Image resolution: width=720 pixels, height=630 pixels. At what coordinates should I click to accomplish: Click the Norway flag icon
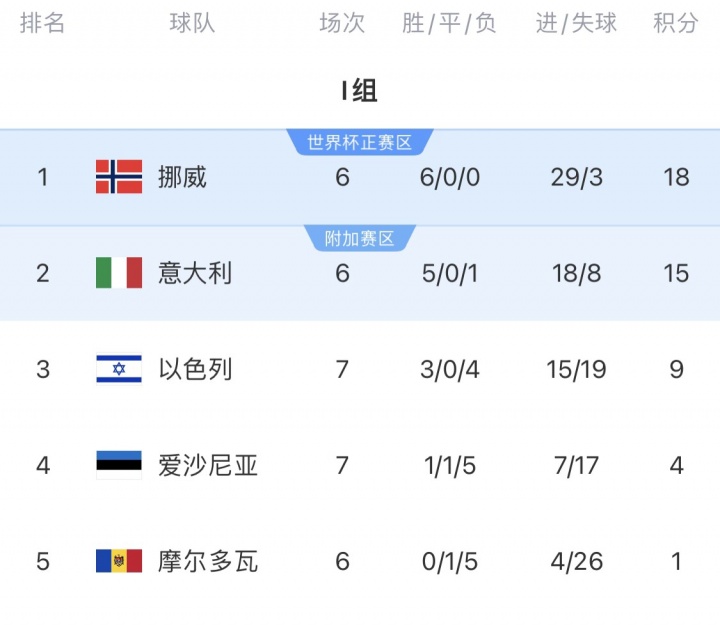point(119,177)
